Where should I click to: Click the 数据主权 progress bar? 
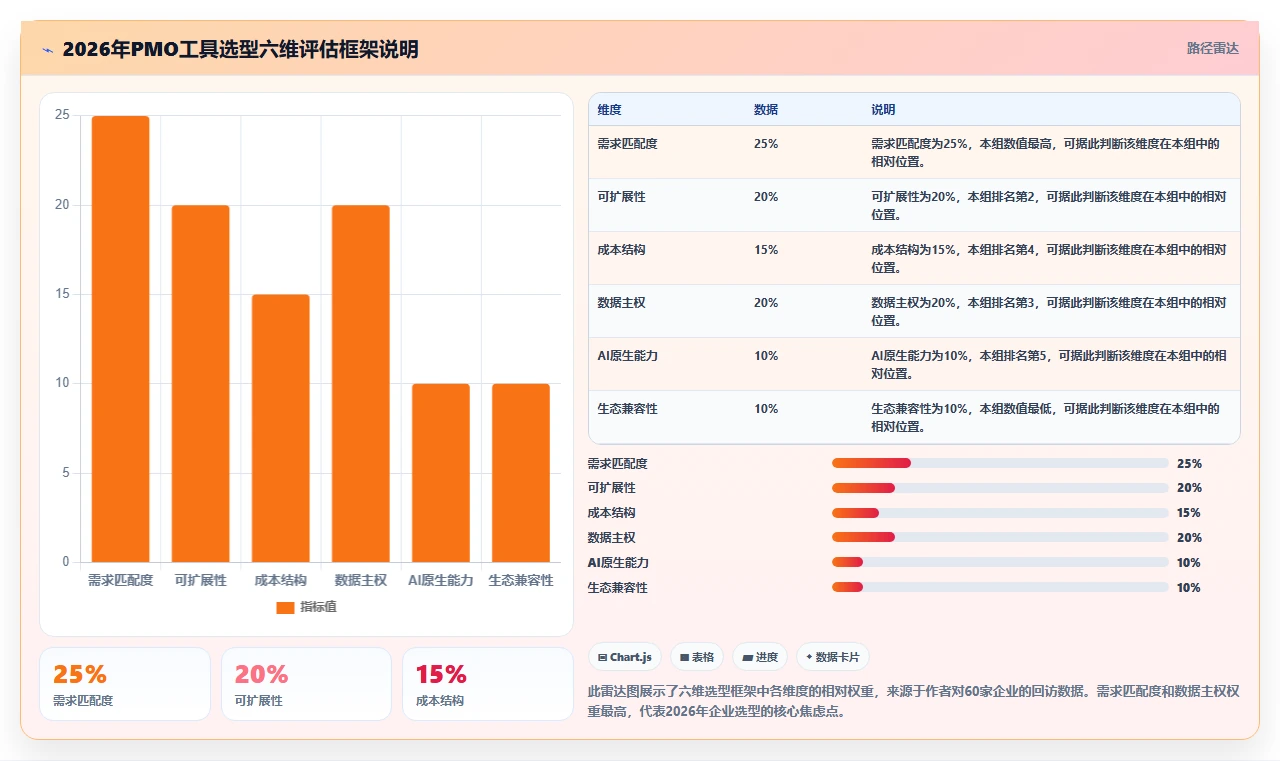[1000, 538]
